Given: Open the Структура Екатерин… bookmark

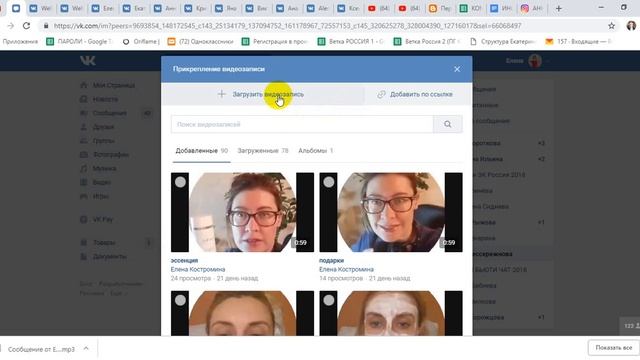Looking at the screenshot, I should click(x=503, y=41).
